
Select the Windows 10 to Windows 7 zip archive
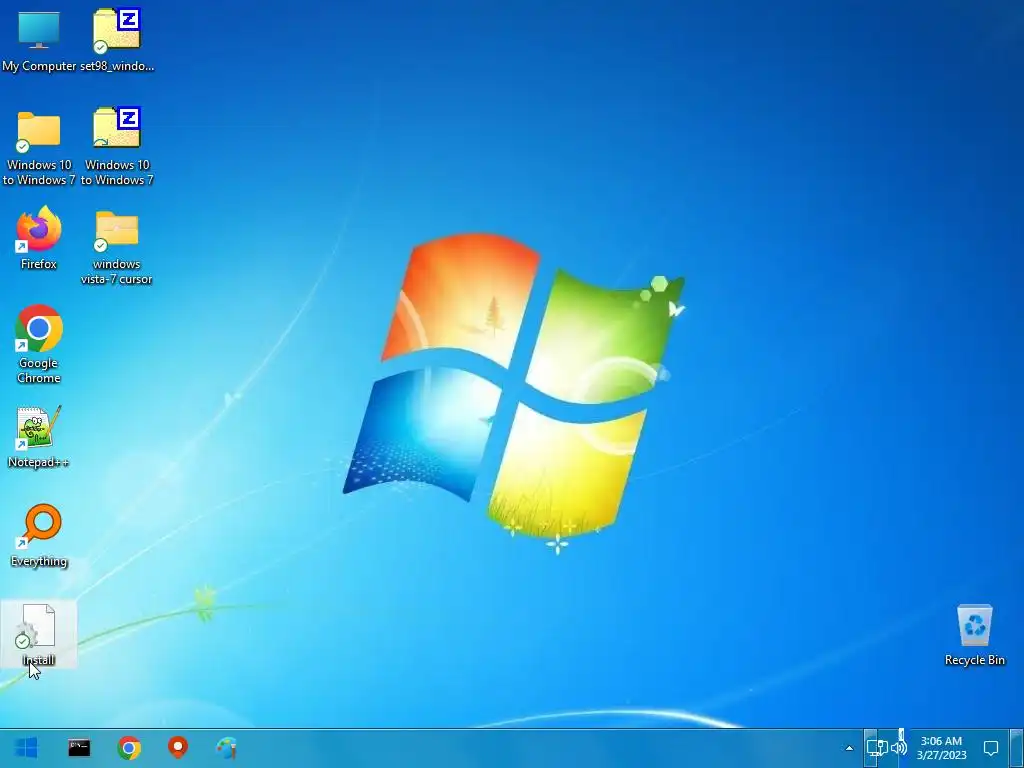[117, 148]
